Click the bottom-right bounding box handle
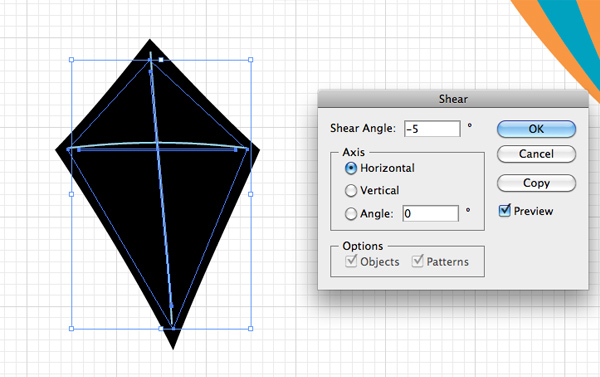The height and width of the screenshot is (377, 600). tap(251, 328)
